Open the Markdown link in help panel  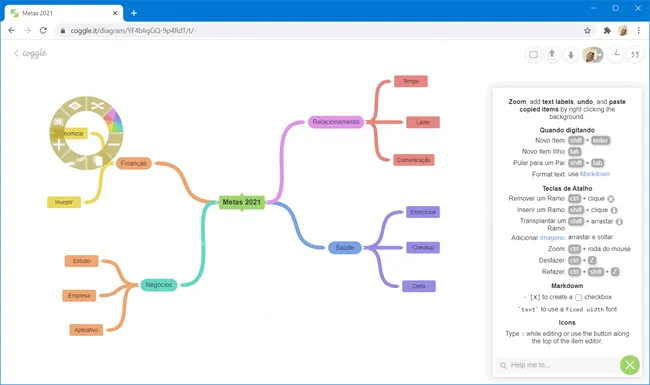click(595, 174)
